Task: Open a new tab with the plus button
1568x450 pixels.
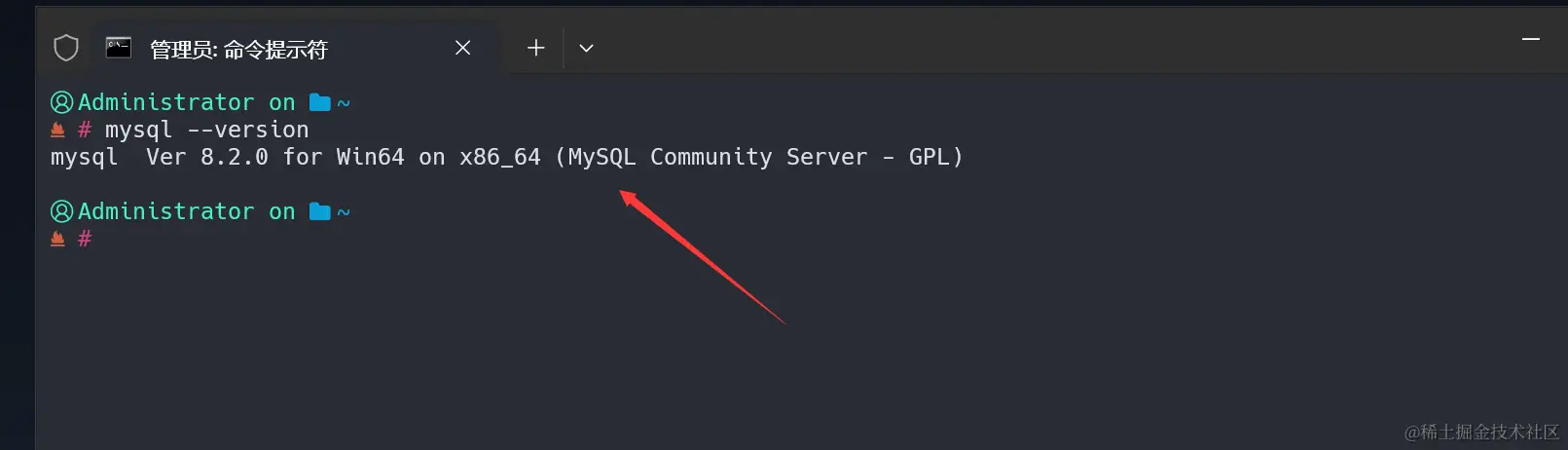Action: tap(535, 48)
